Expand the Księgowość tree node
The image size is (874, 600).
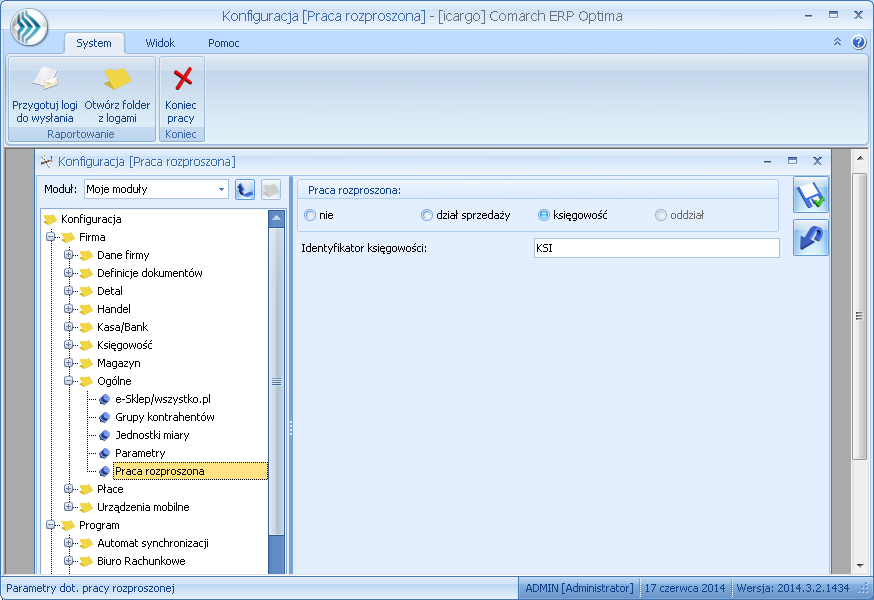(69, 345)
